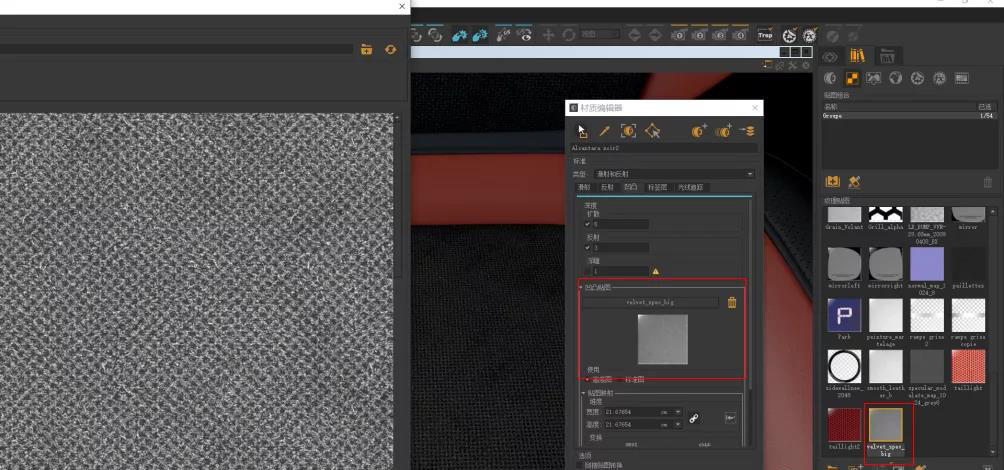
Task: Select the arrow pick tool in material editor
Action: coord(582,131)
